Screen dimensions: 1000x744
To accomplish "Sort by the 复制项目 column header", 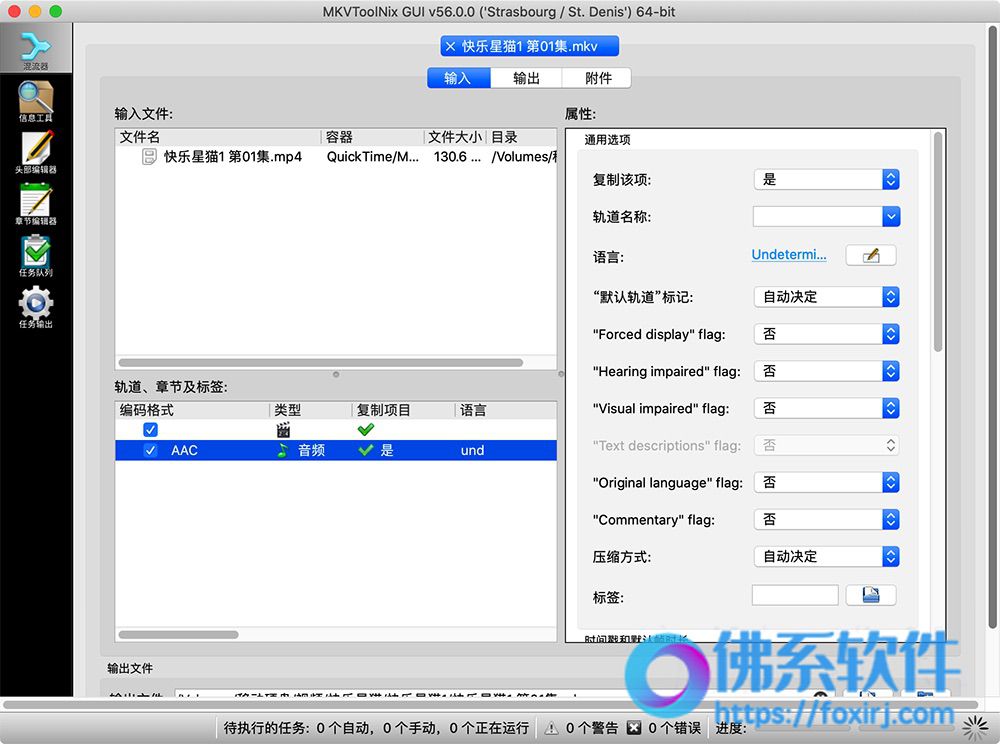I will 403,410.
